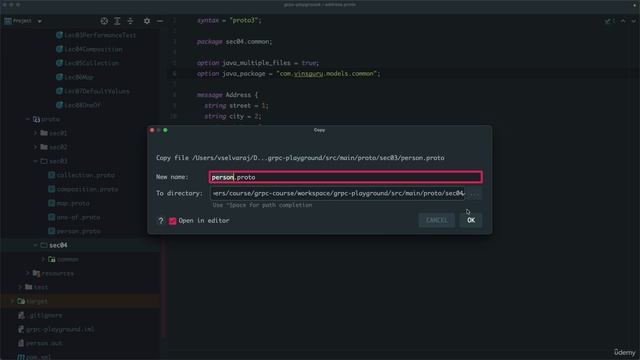Collapse the proto folder in tree

pyautogui.click(x=27, y=119)
